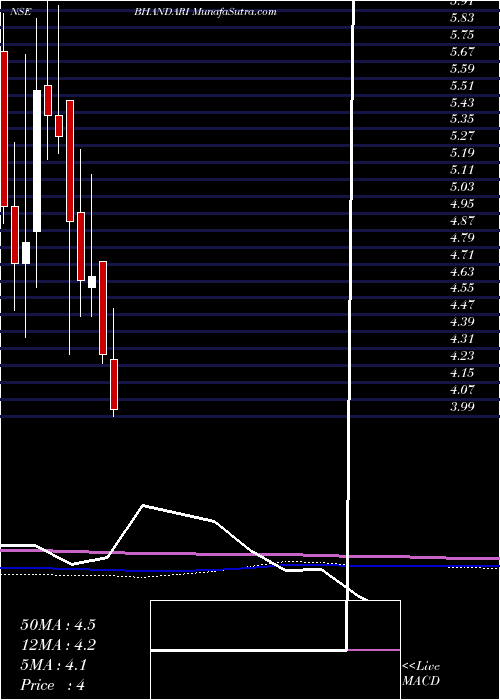Viewport: 500px width, 700px height.
Task: Click the 4.39 price axis label
Action: tap(462, 322)
